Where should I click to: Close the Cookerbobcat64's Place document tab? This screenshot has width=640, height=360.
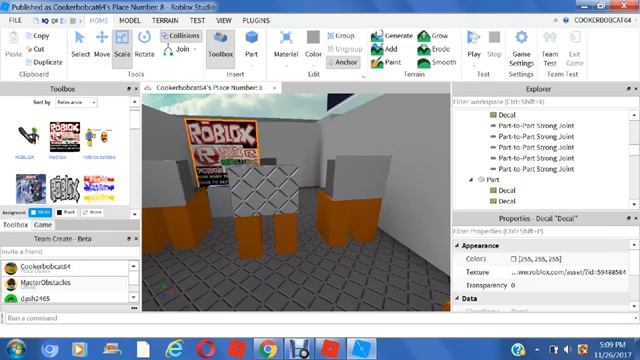point(274,88)
